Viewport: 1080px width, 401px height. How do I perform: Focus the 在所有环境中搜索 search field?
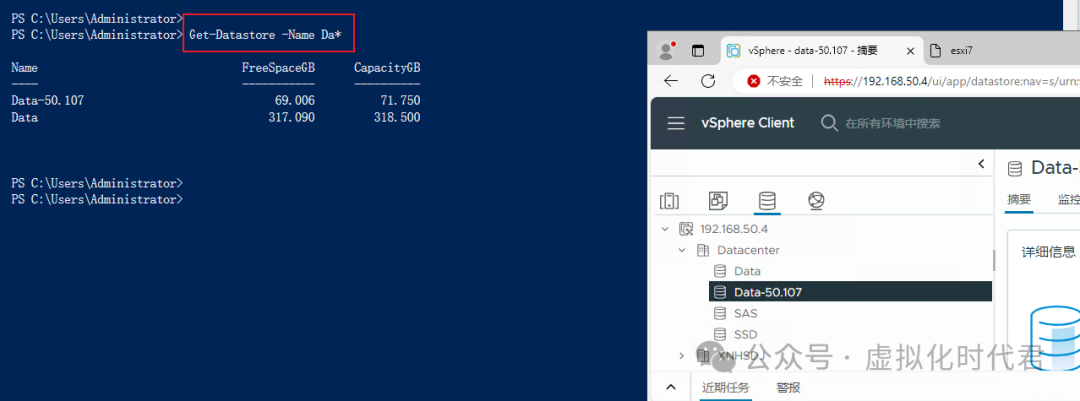(x=893, y=123)
